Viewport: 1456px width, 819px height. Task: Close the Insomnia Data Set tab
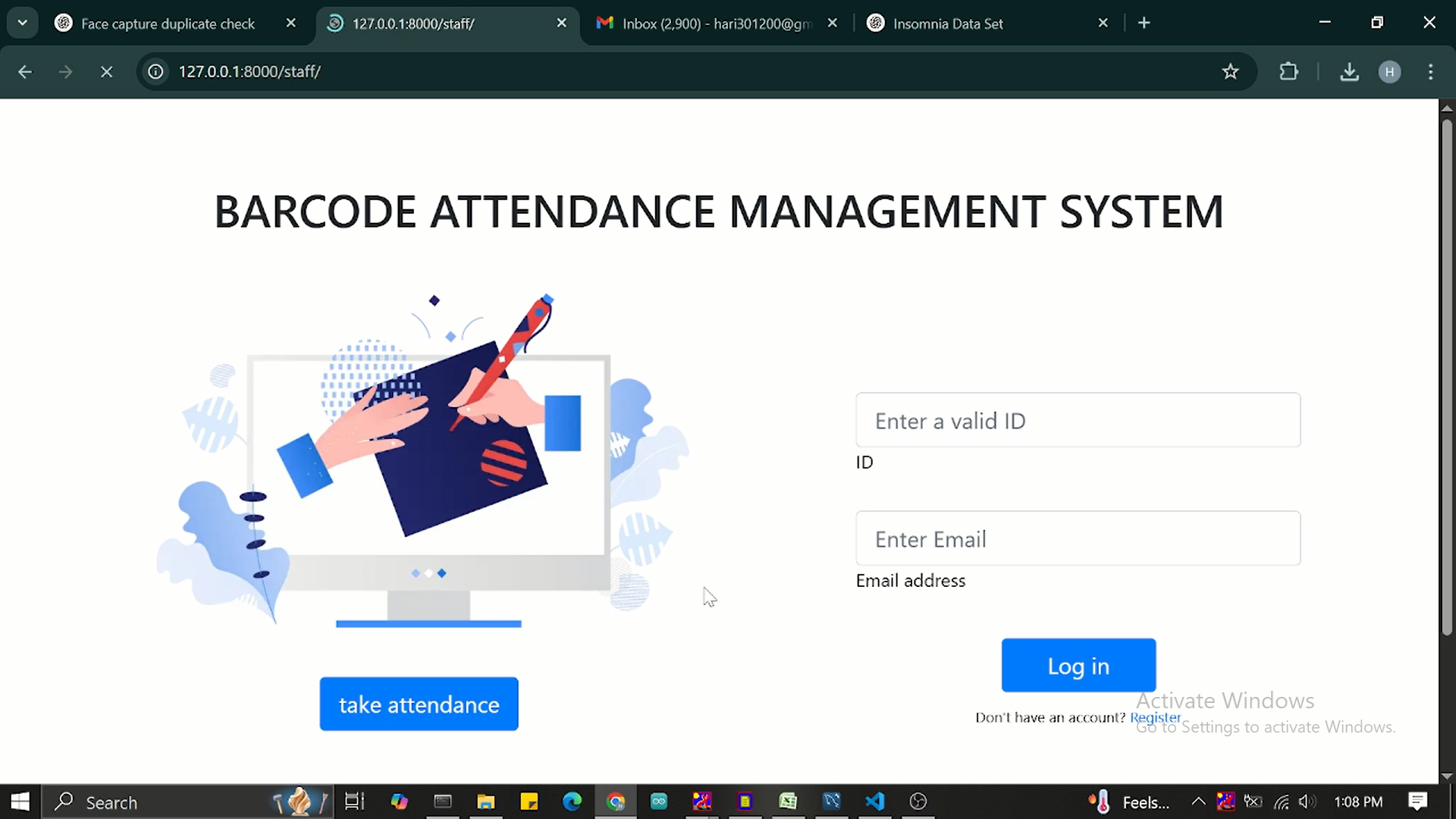click(1103, 24)
